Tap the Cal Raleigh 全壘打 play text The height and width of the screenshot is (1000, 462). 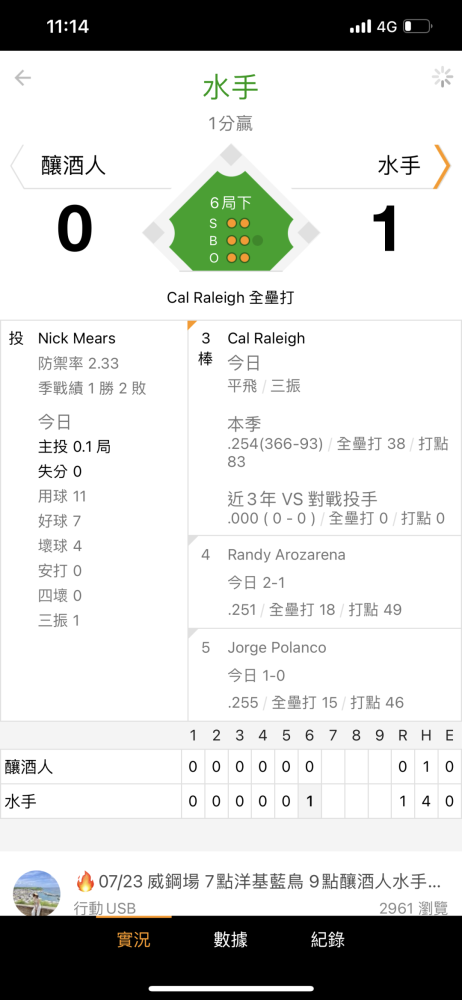(x=230, y=298)
